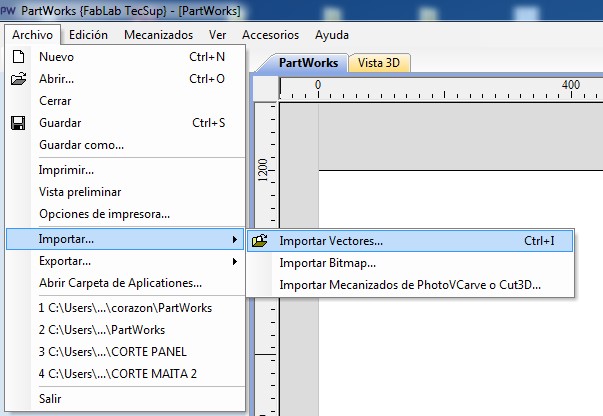Viewport: 603px width, 416px height.
Task: Select Importar Mecanizados de PhotoVCarve o Cut3D...
Action: [x=410, y=285]
